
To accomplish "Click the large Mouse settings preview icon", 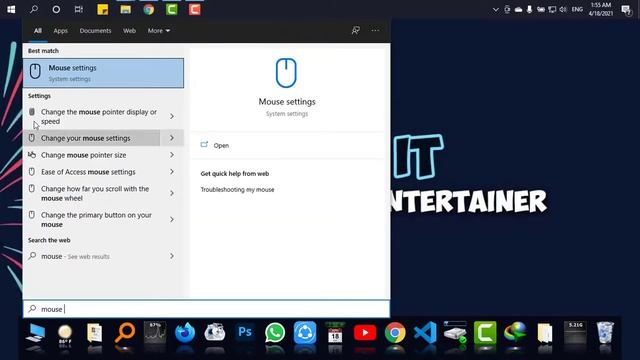I will (x=286, y=73).
